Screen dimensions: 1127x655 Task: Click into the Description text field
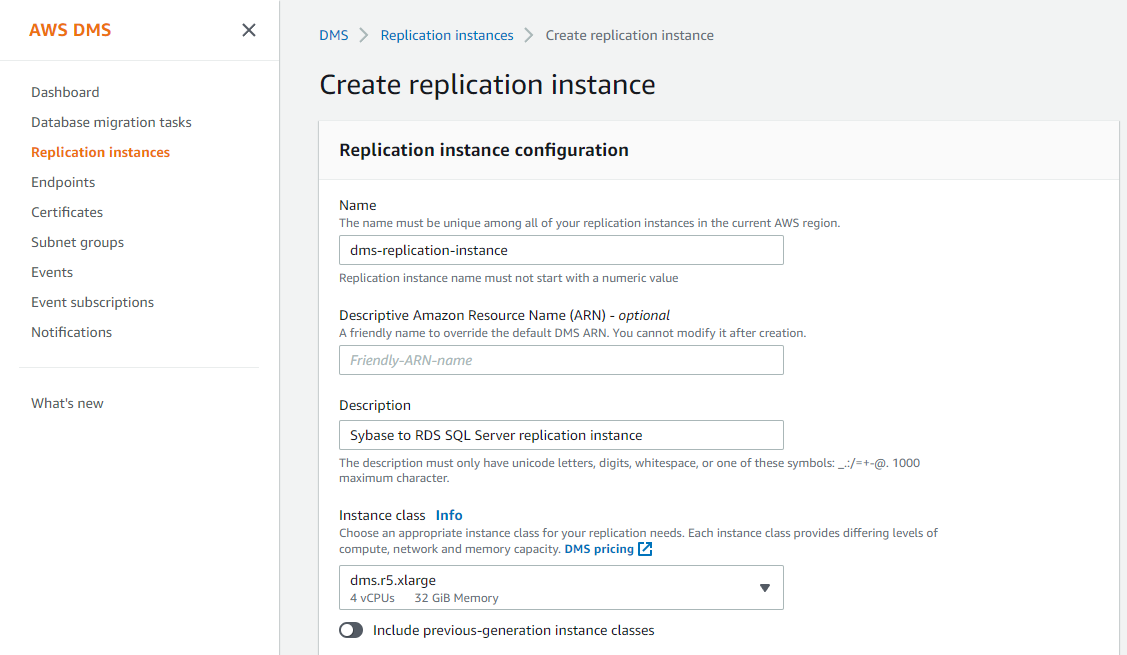point(561,435)
